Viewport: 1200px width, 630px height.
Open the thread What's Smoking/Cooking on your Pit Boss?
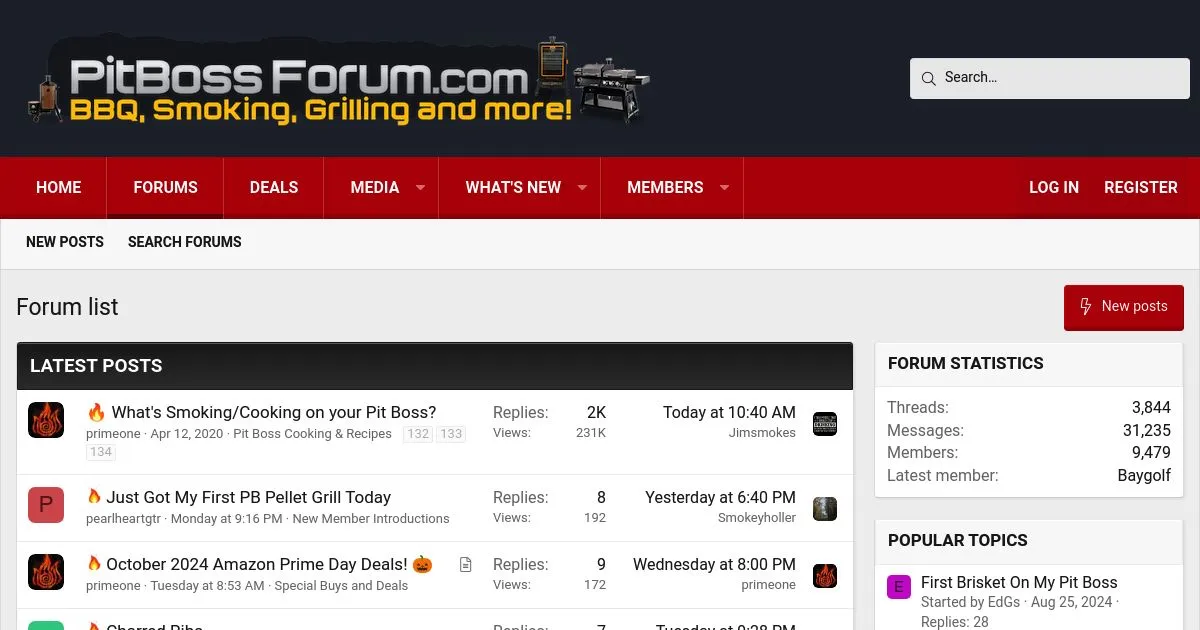coord(274,412)
